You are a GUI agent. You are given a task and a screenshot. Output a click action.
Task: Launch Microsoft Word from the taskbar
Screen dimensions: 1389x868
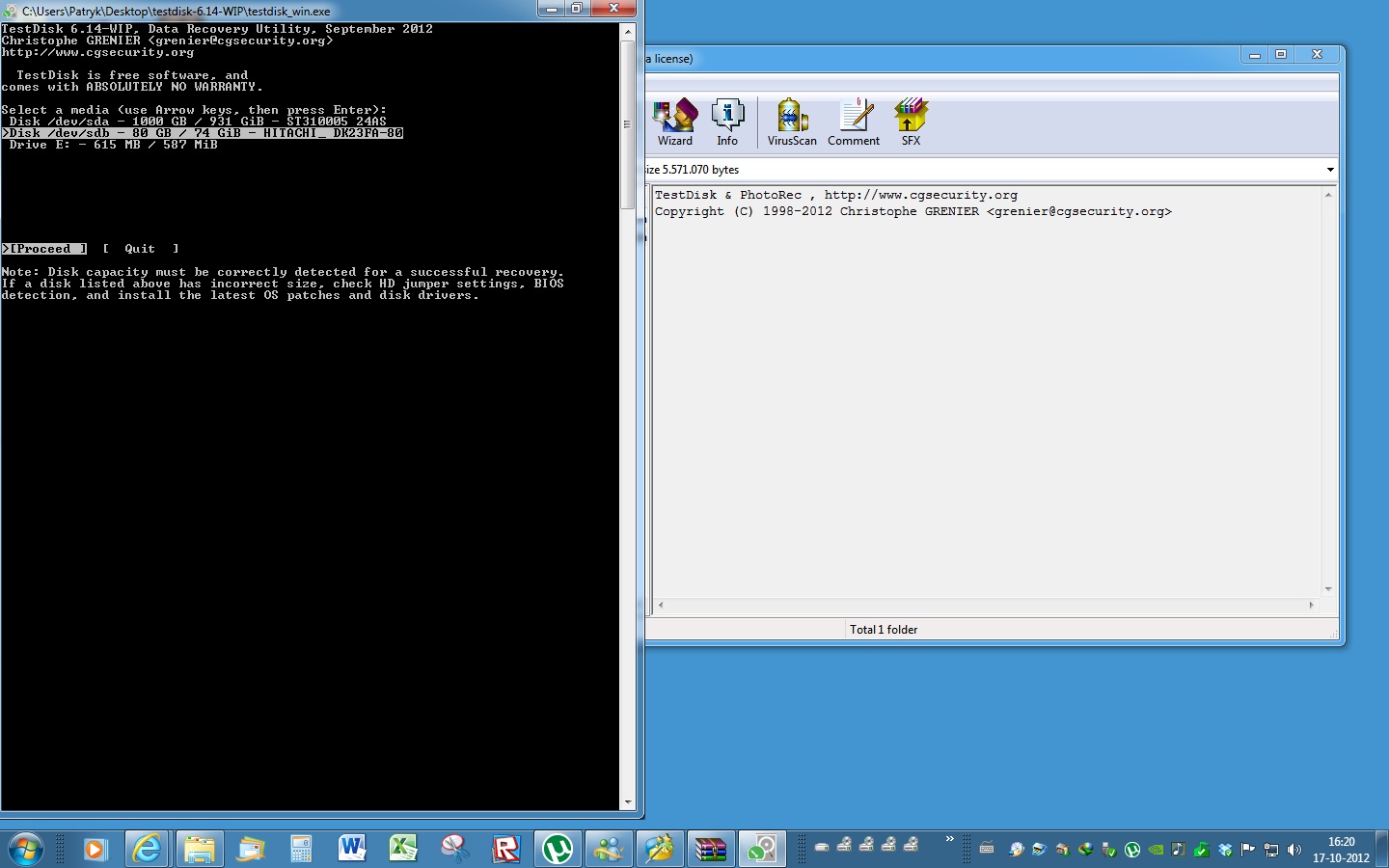[352, 849]
